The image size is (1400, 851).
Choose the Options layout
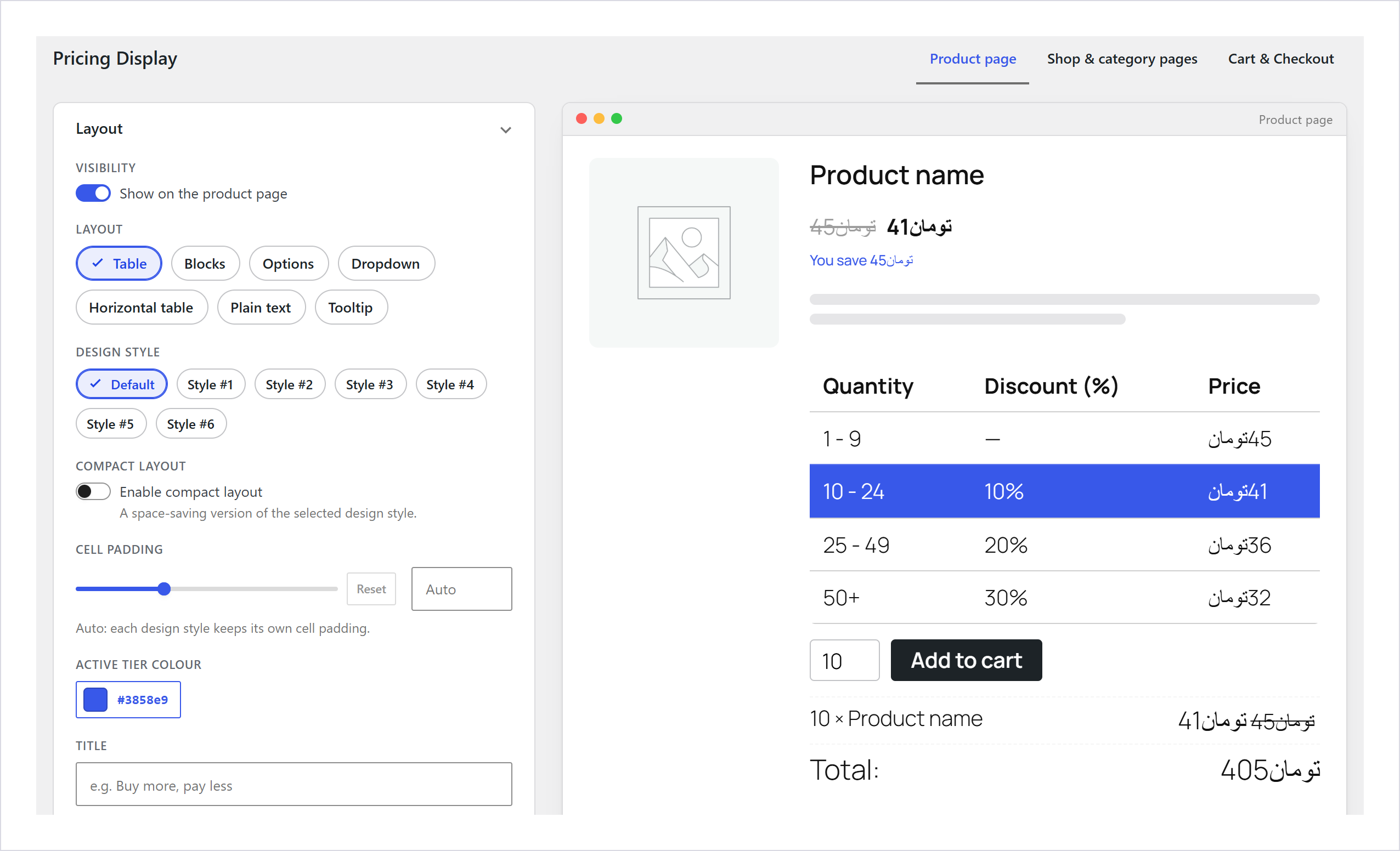pos(289,263)
